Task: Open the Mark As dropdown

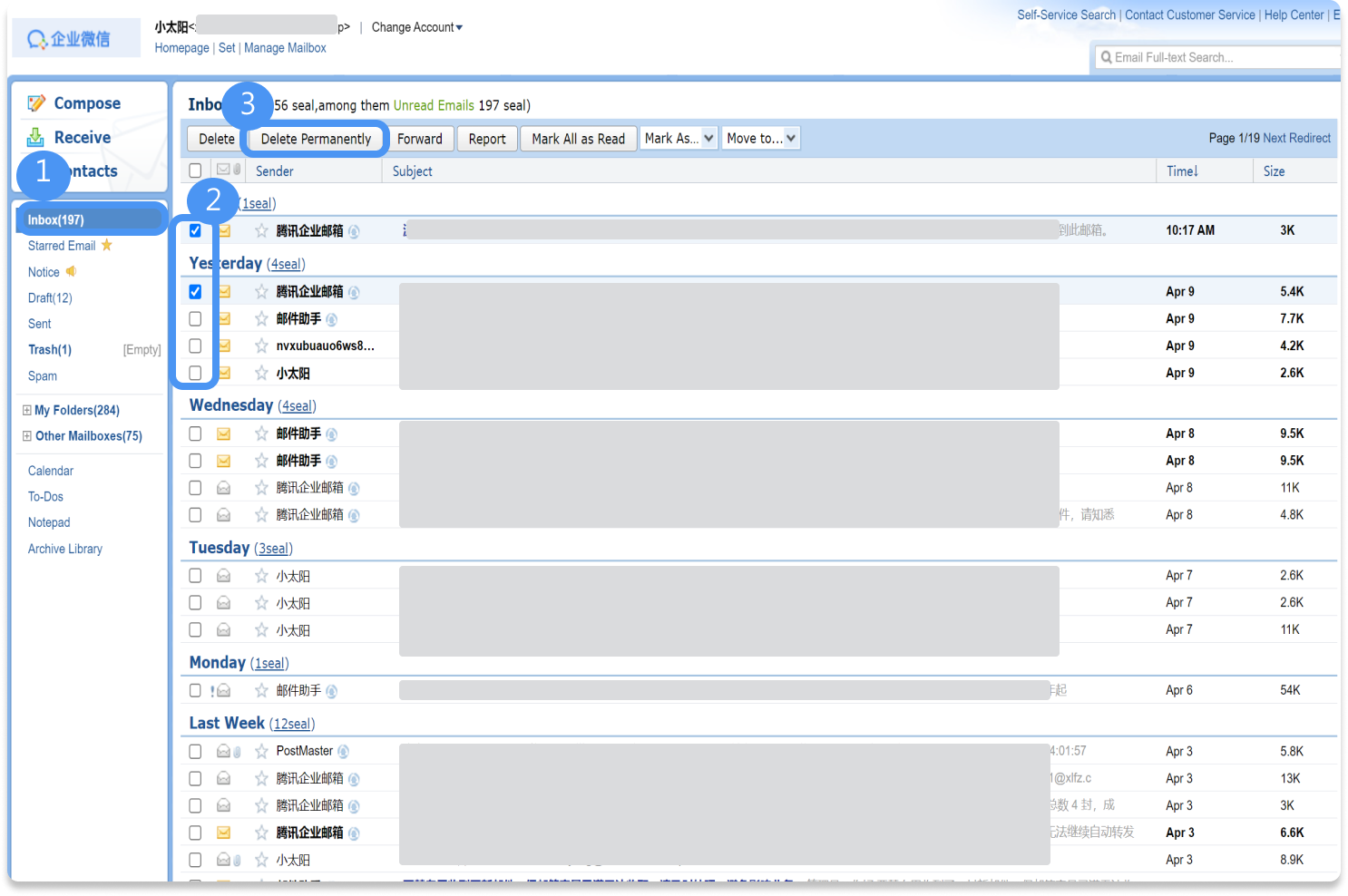Action: click(679, 138)
